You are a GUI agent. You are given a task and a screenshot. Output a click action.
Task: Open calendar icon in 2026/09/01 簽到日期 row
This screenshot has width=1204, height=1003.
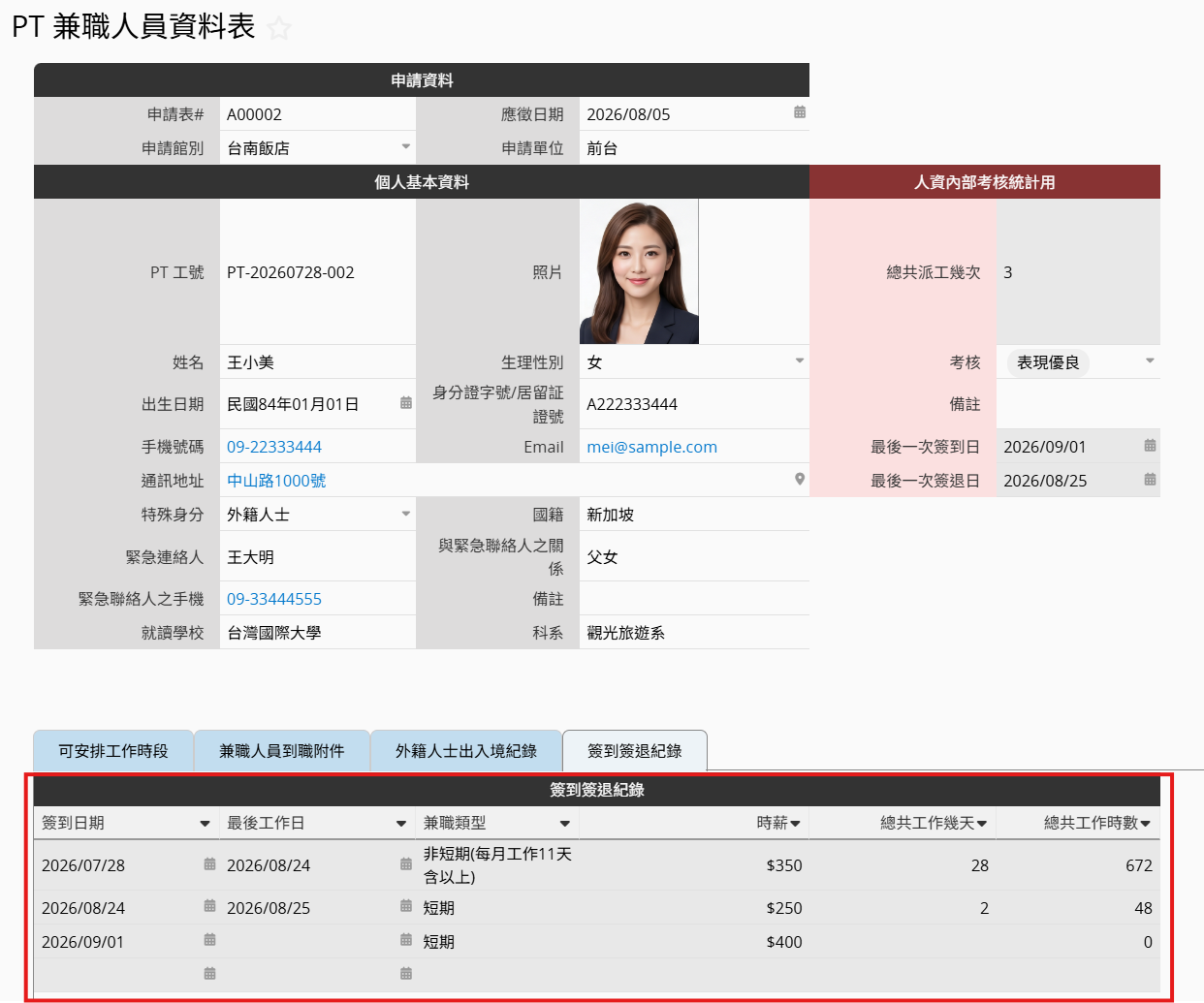[209, 940]
